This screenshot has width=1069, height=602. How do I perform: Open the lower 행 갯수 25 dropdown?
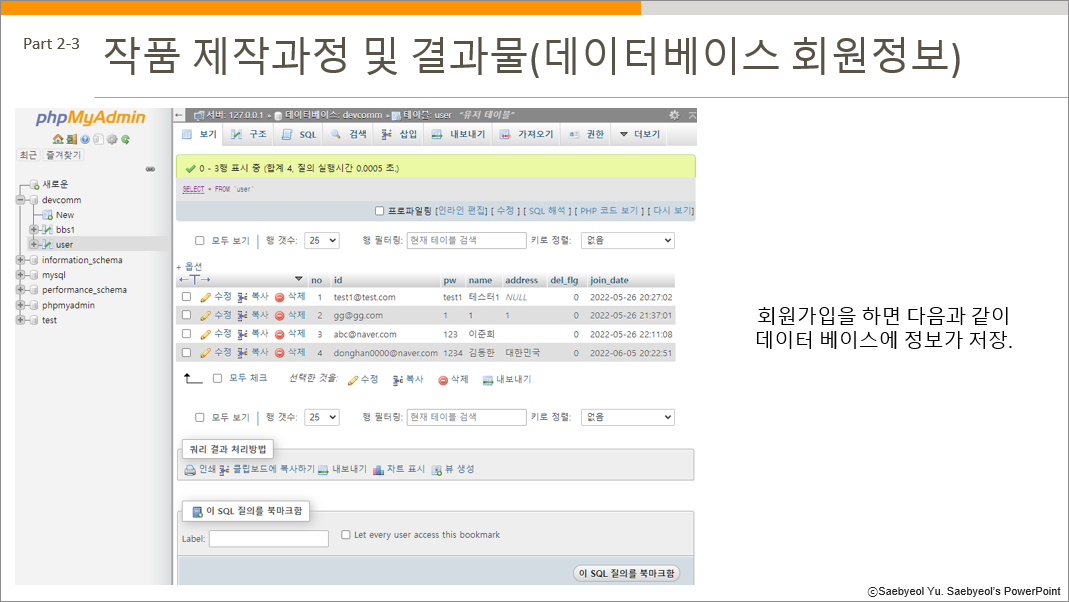click(322, 417)
